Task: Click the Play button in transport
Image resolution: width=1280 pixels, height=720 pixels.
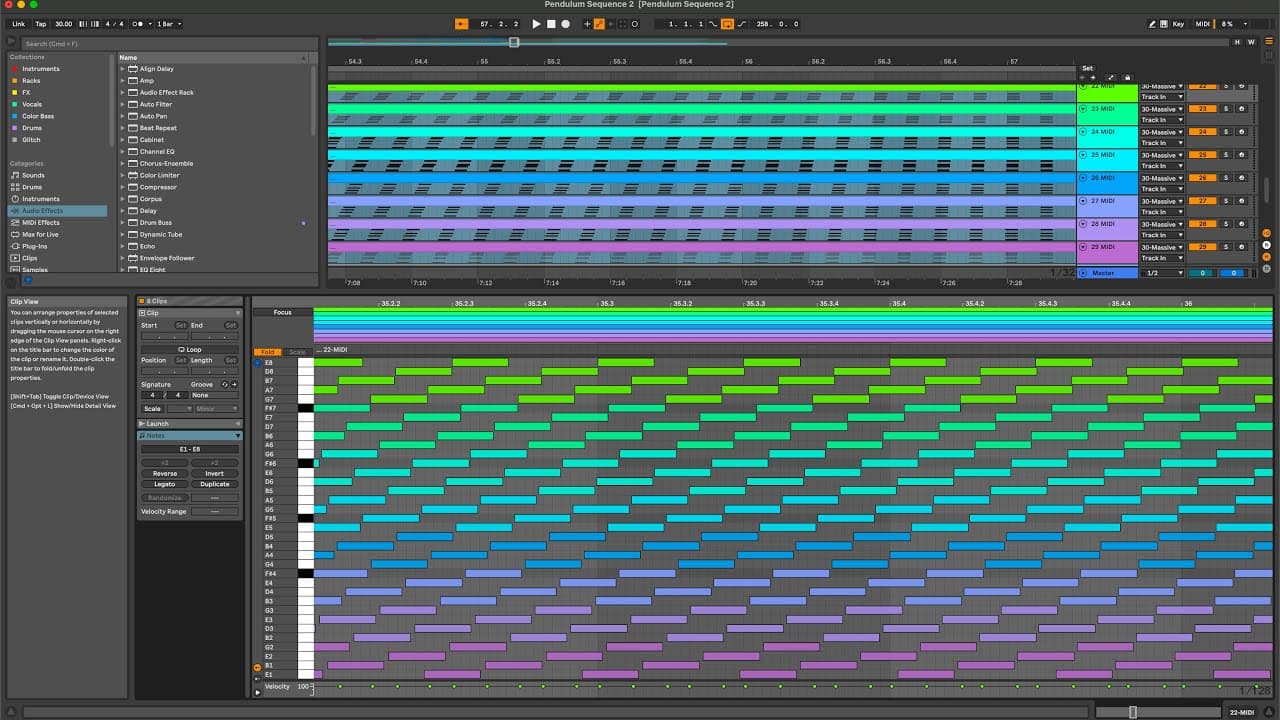Action: point(536,24)
